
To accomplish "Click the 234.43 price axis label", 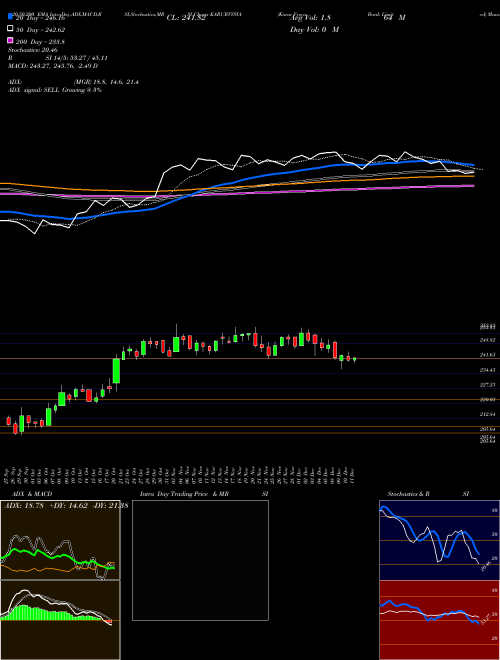I will [x=487, y=370].
